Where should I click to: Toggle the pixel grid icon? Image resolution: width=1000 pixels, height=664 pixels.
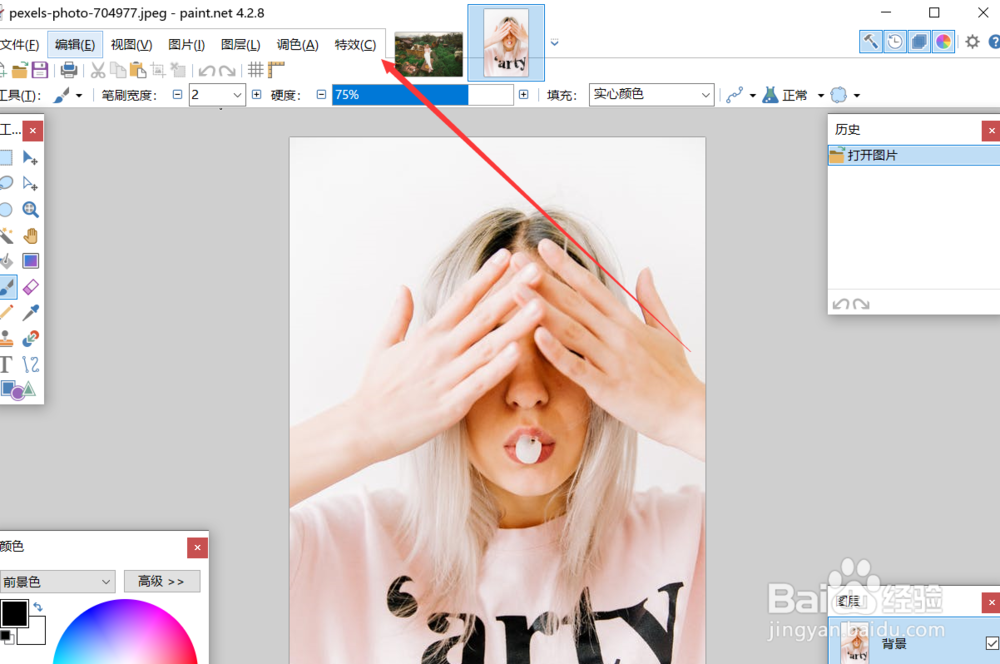click(x=256, y=70)
